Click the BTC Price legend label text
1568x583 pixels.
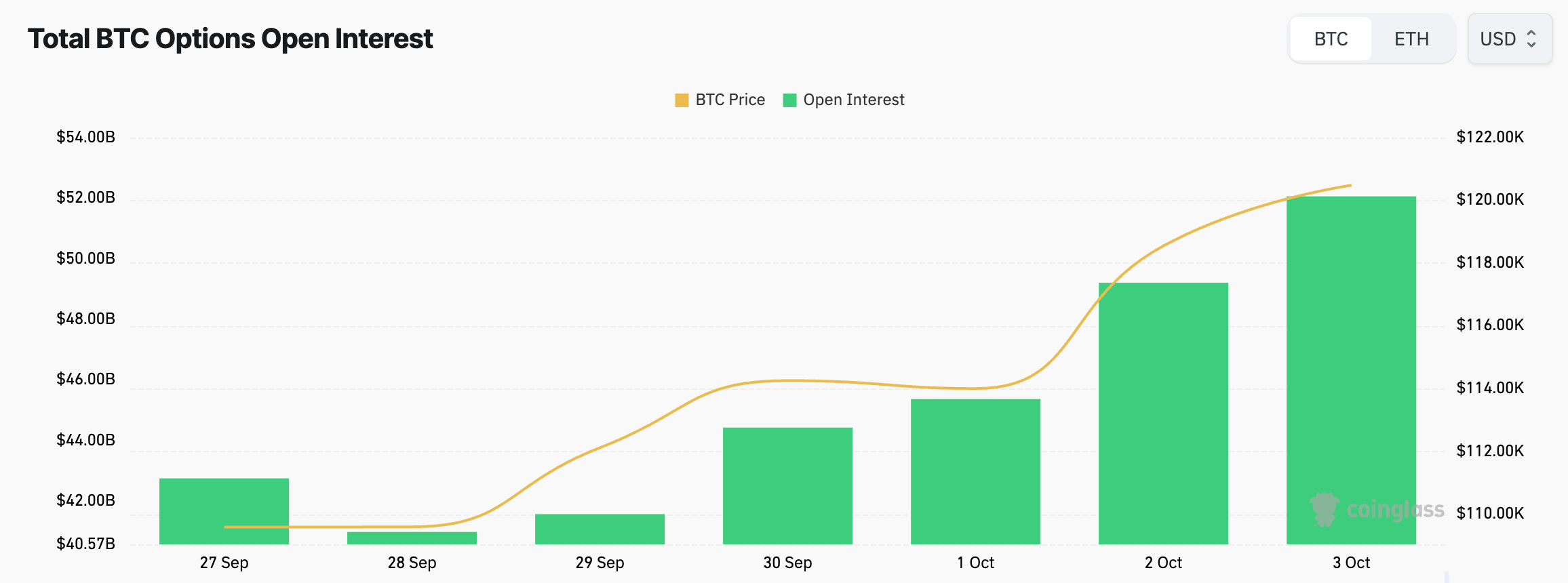729,99
